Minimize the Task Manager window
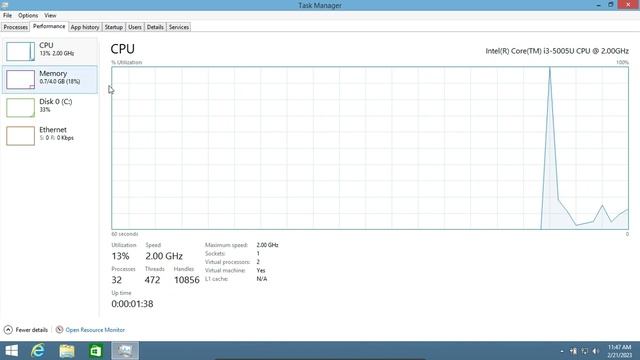 tap(598, 5)
